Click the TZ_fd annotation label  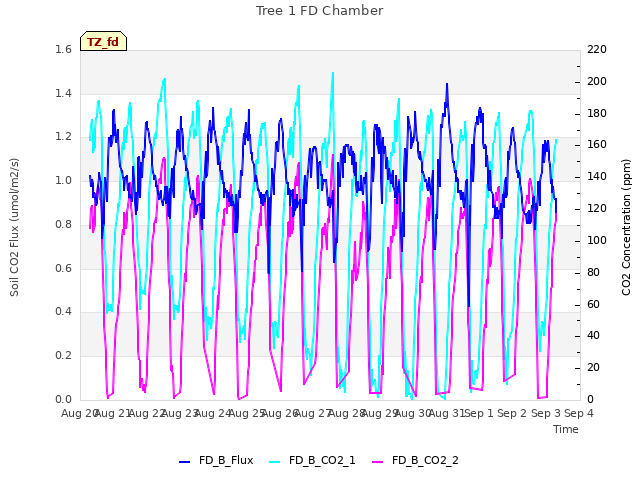(103, 42)
